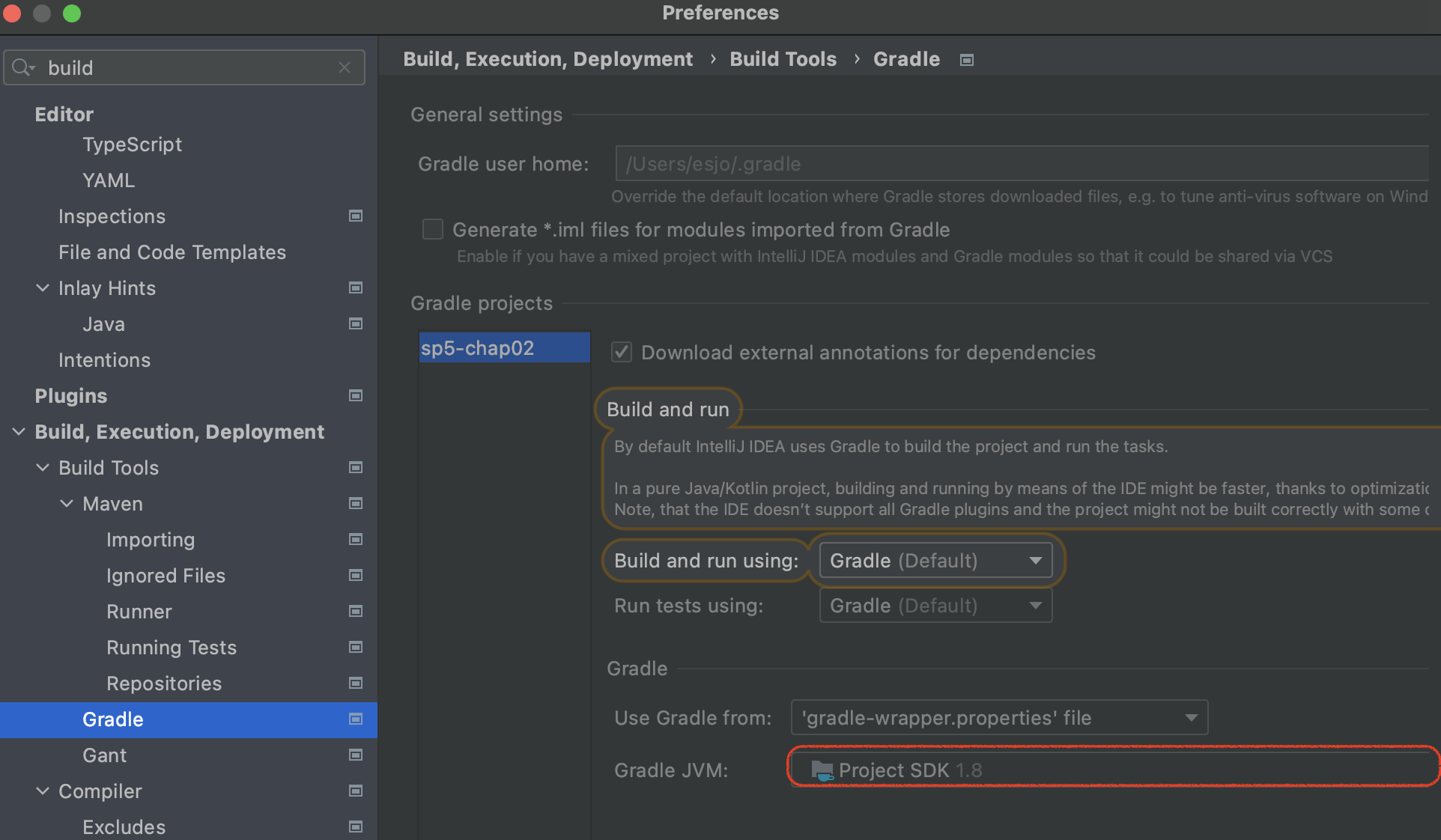Image resolution: width=1441 pixels, height=840 pixels.
Task: Open the Build and run using dropdown
Action: click(x=935, y=560)
